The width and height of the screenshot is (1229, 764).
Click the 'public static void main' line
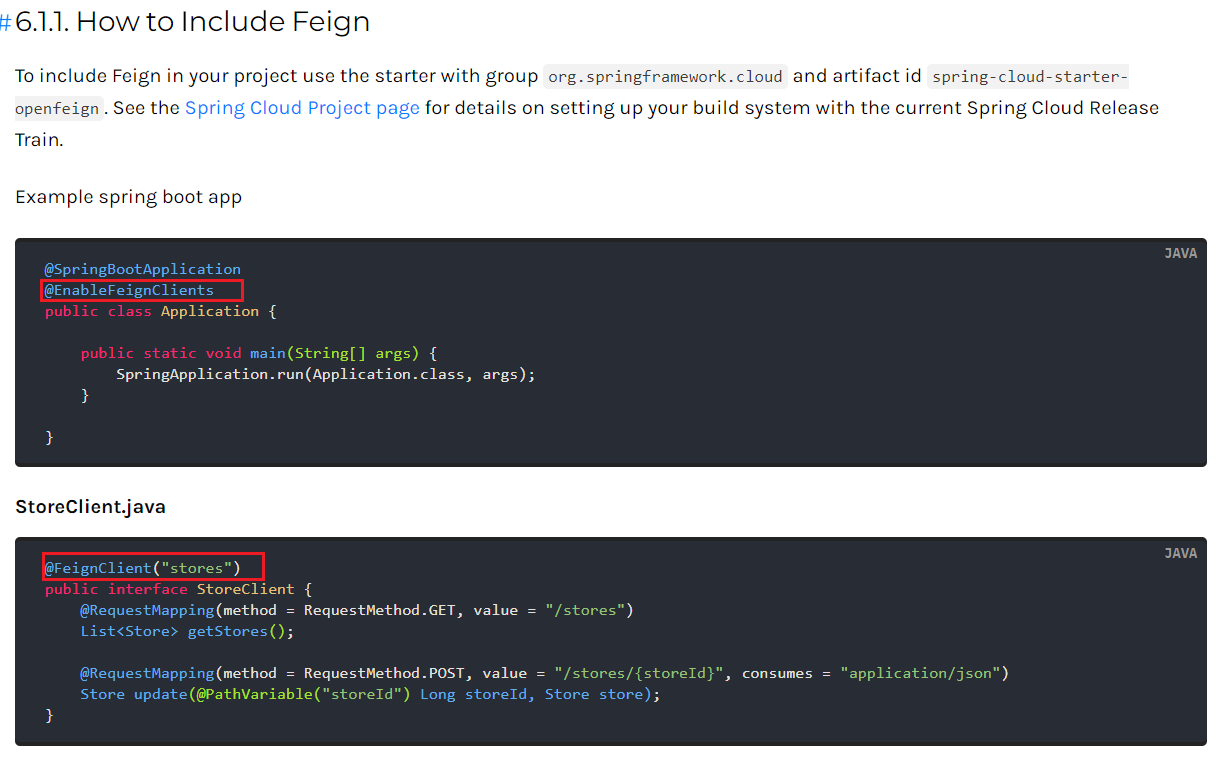coord(259,353)
